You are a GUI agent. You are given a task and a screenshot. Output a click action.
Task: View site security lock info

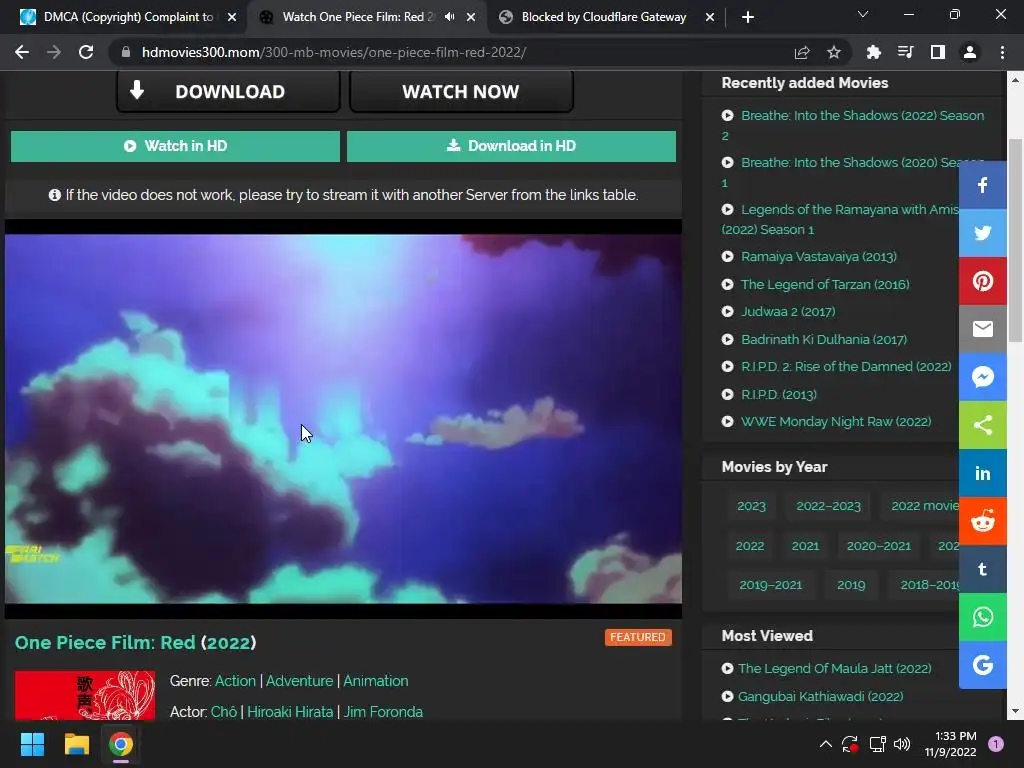(x=126, y=52)
